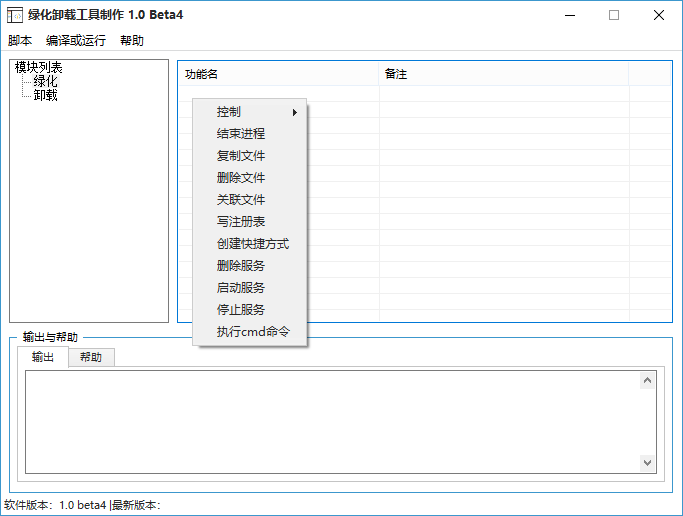Select 结束进程 from the context menu
The image size is (683, 516).
(x=241, y=134)
